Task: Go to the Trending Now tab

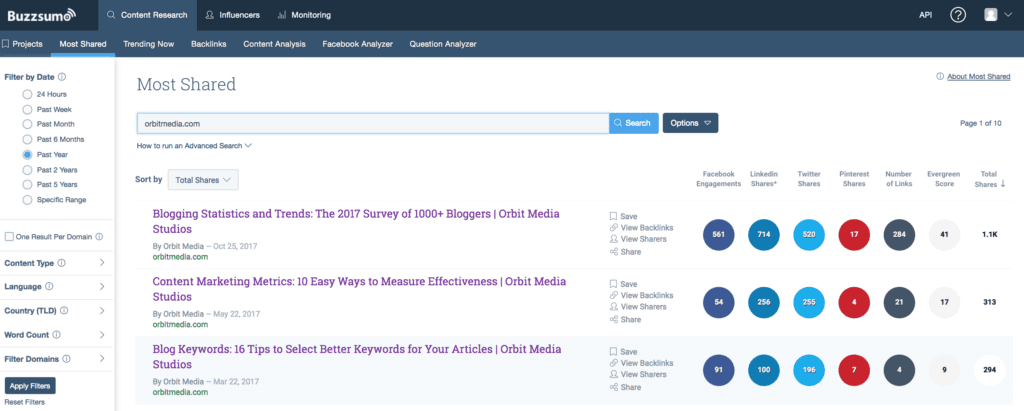Action: 149,44
